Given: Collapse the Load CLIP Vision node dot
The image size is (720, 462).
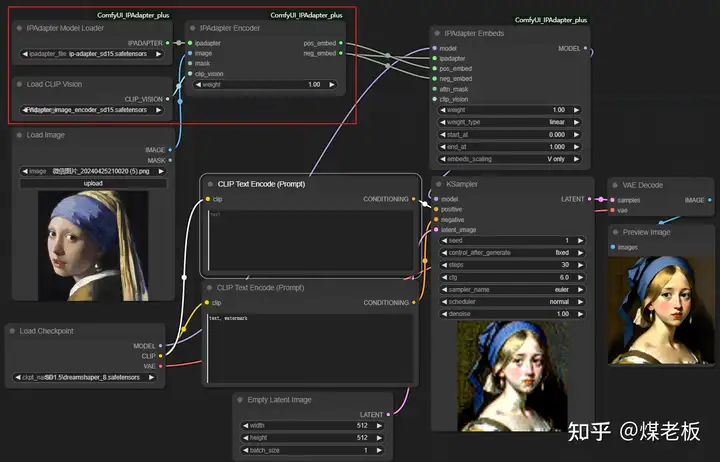Looking at the screenshot, I should click(19, 84).
